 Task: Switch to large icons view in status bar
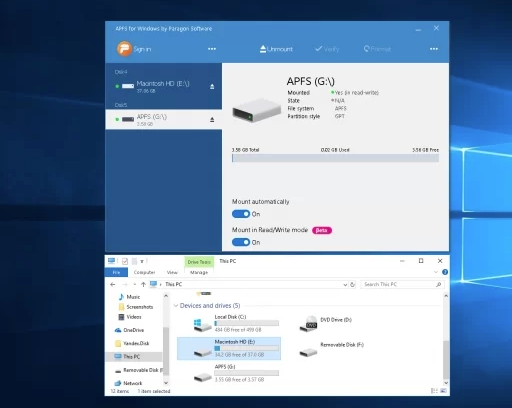point(443,391)
